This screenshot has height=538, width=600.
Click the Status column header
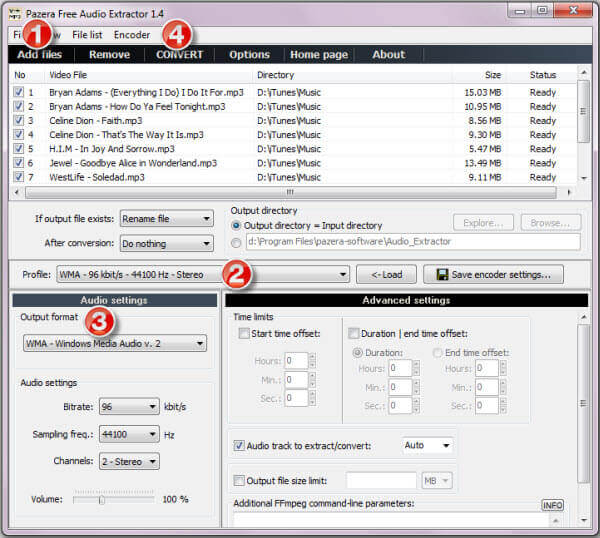pos(542,75)
